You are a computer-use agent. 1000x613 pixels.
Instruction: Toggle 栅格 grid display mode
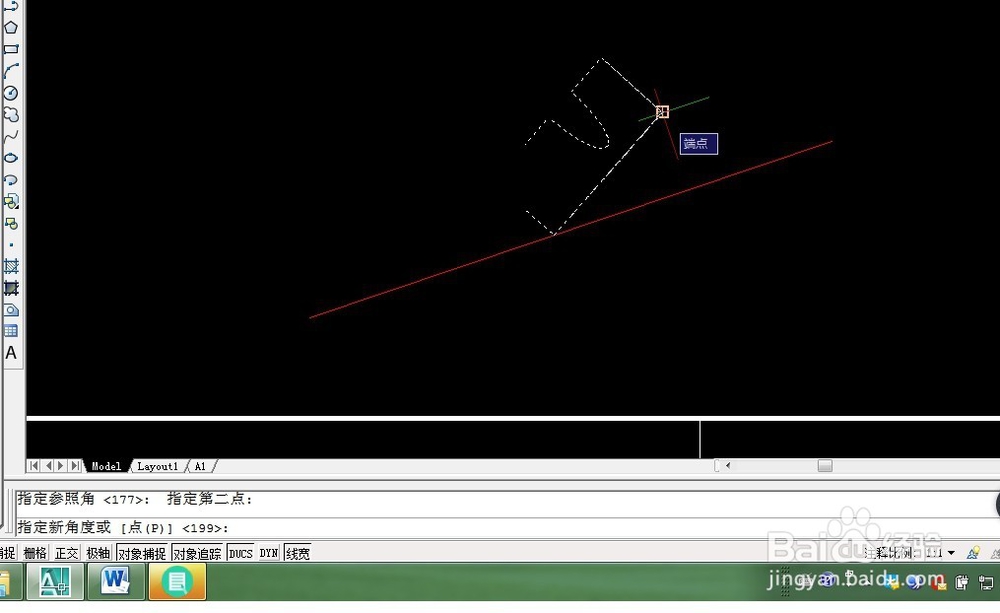pos(35,553)
